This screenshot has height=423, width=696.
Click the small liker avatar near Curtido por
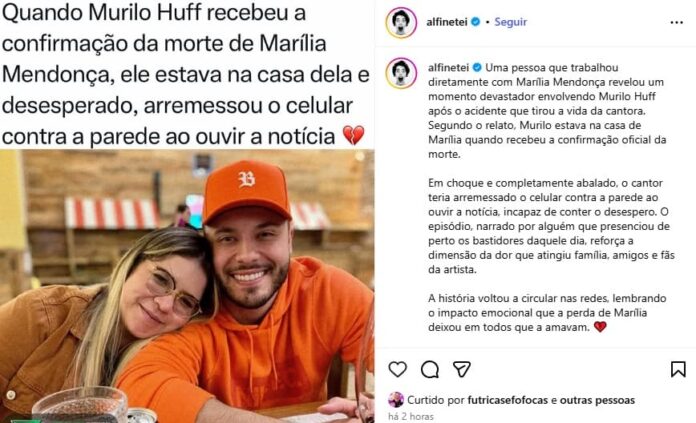396,399
